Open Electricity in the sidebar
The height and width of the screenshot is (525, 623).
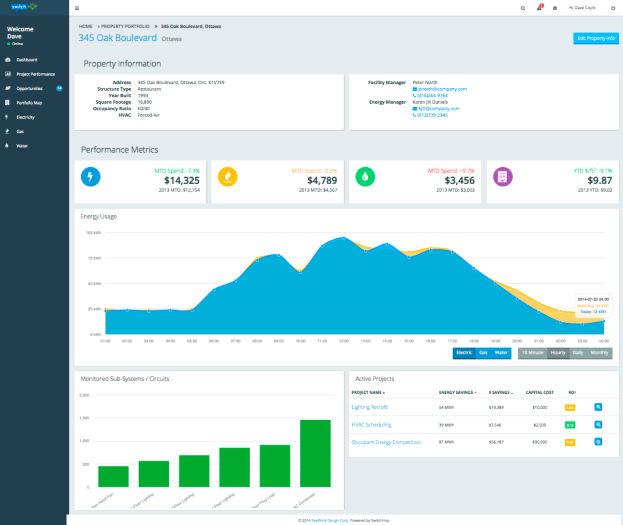[25, 117]
